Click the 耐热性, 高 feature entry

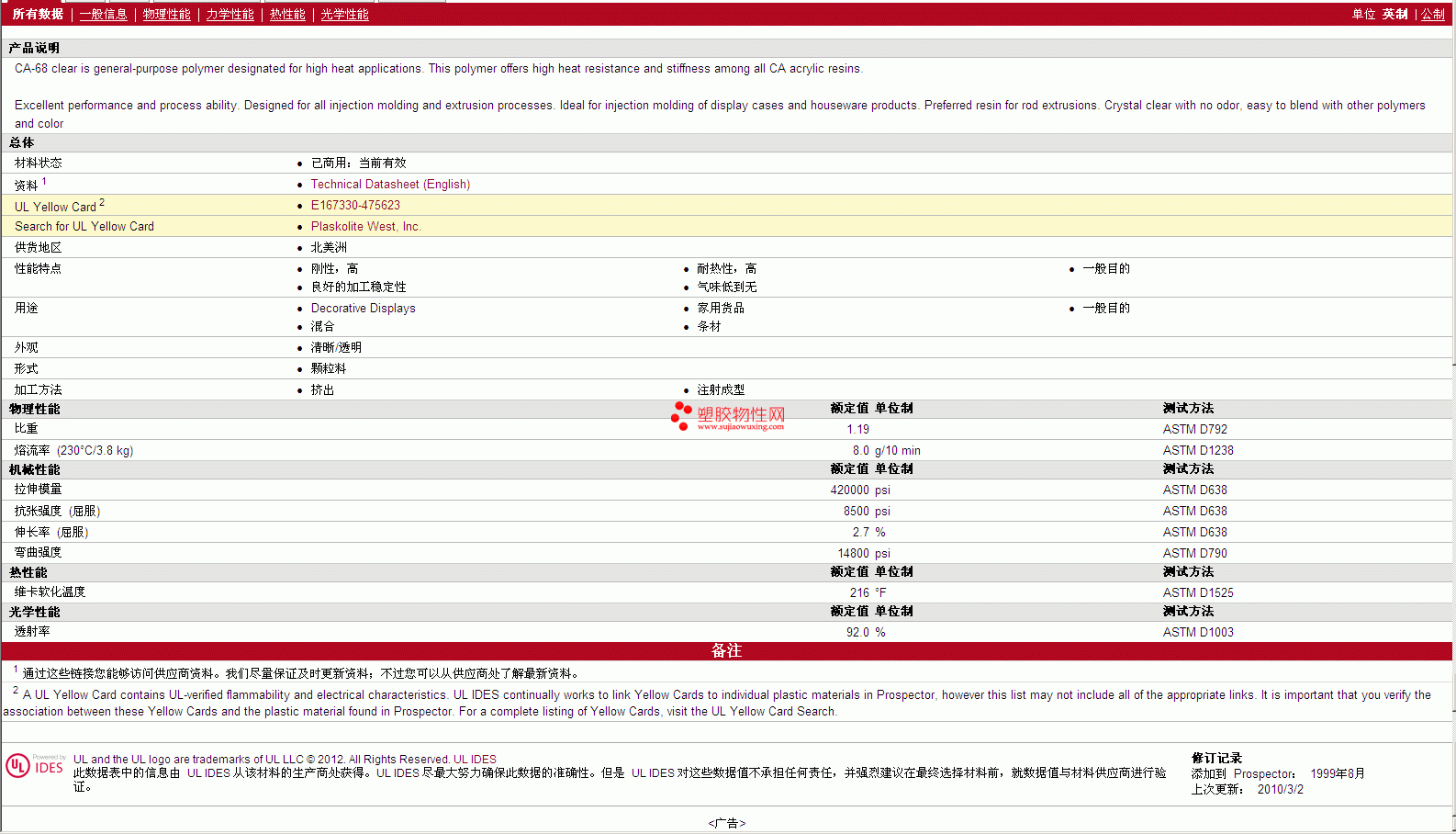coord(726,268)
